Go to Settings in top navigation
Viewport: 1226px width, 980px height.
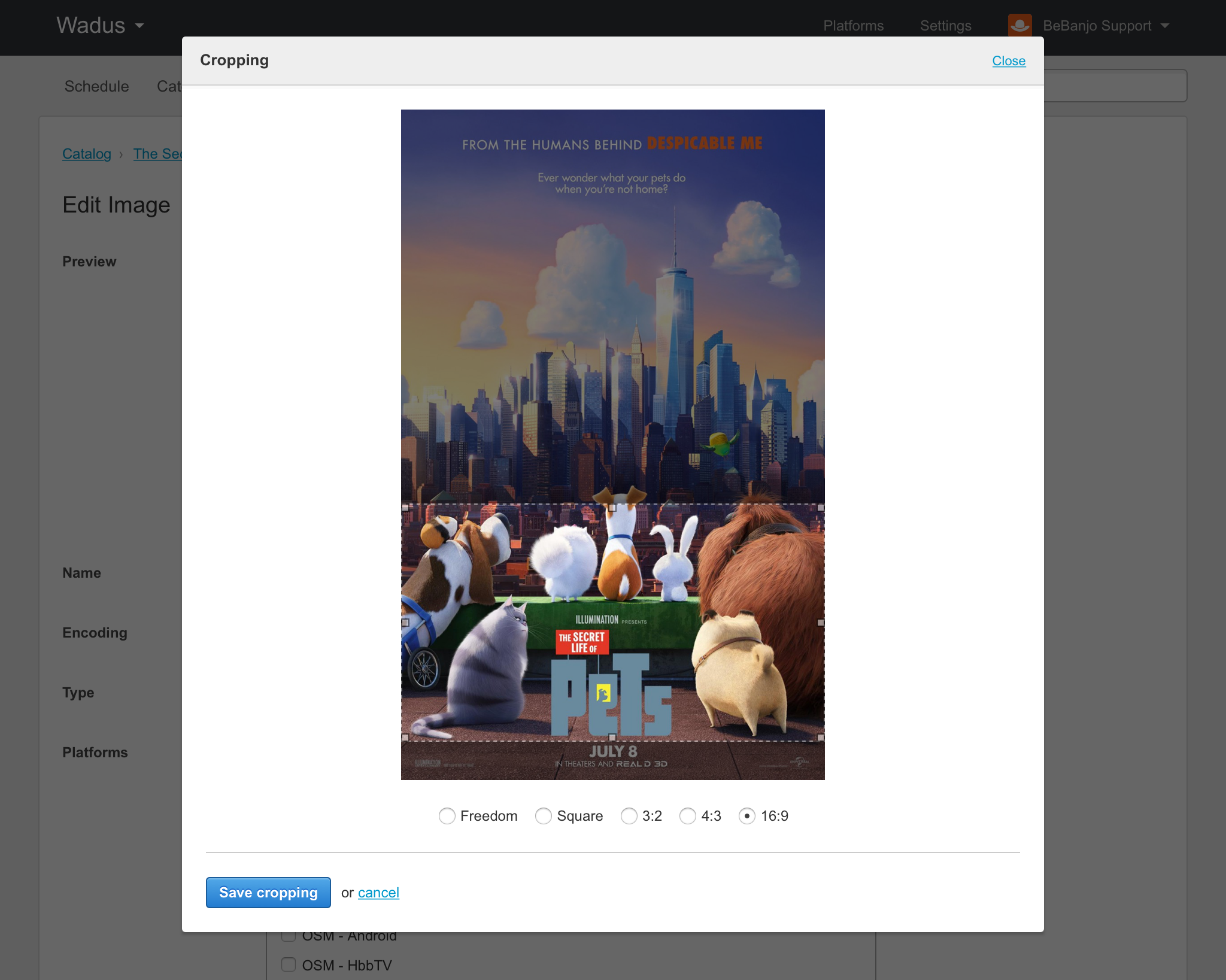point(945,26)
